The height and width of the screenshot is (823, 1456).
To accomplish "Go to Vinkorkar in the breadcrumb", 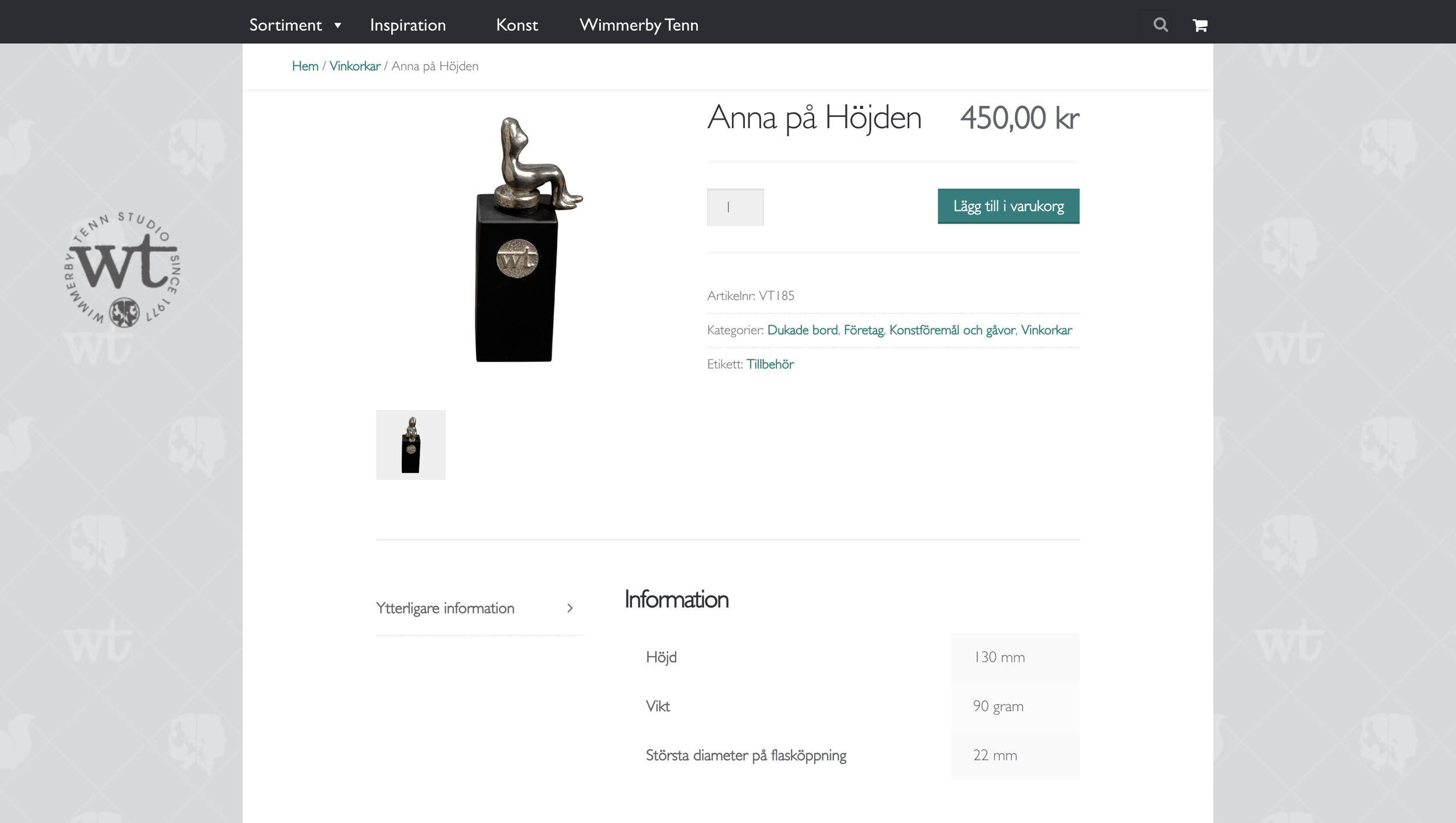I will [355, 66].
